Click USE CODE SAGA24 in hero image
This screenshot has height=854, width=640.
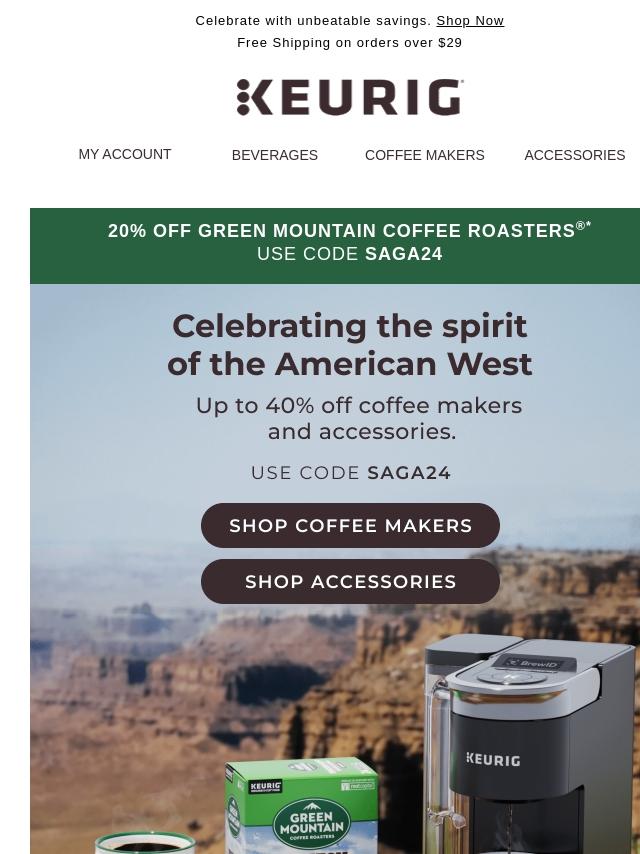point(351,473)
